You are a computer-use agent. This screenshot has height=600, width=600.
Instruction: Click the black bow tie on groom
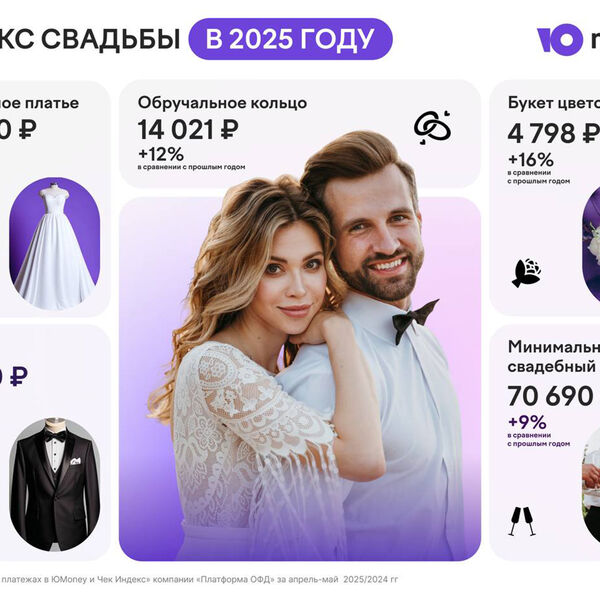pos(415,320)
